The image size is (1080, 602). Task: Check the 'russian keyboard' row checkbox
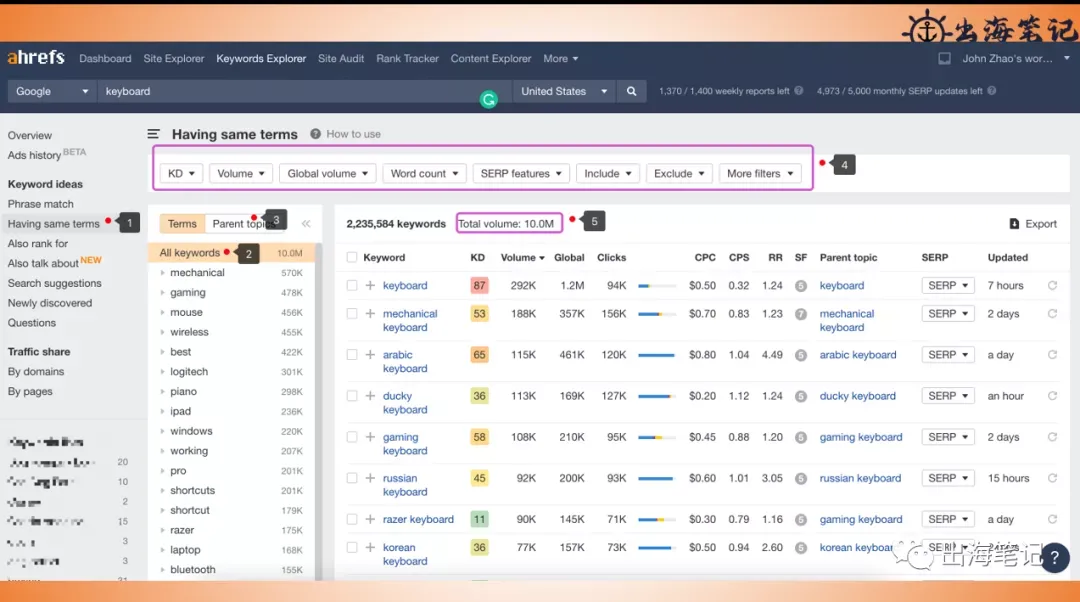pyautogui.click(x=352, y=478)
